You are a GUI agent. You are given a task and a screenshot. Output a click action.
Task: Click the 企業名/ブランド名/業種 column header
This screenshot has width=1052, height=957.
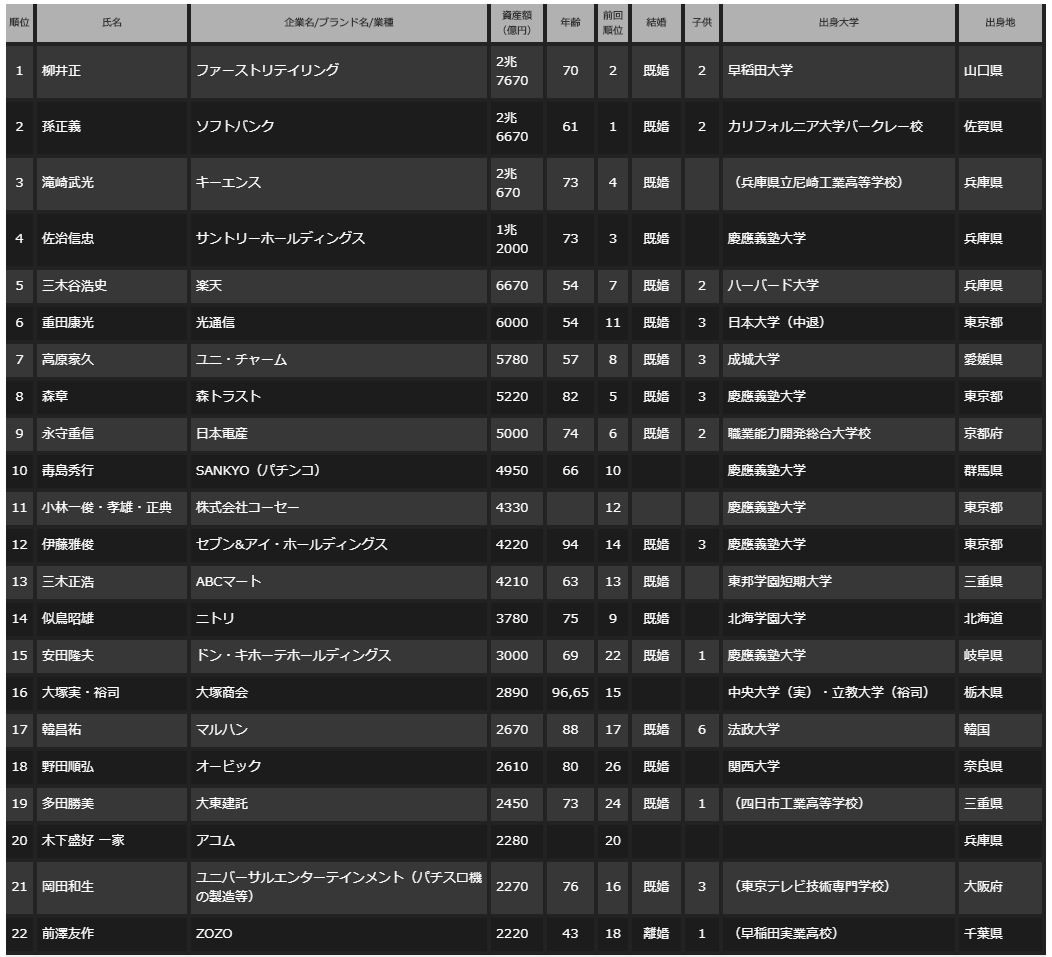[339, 23]
